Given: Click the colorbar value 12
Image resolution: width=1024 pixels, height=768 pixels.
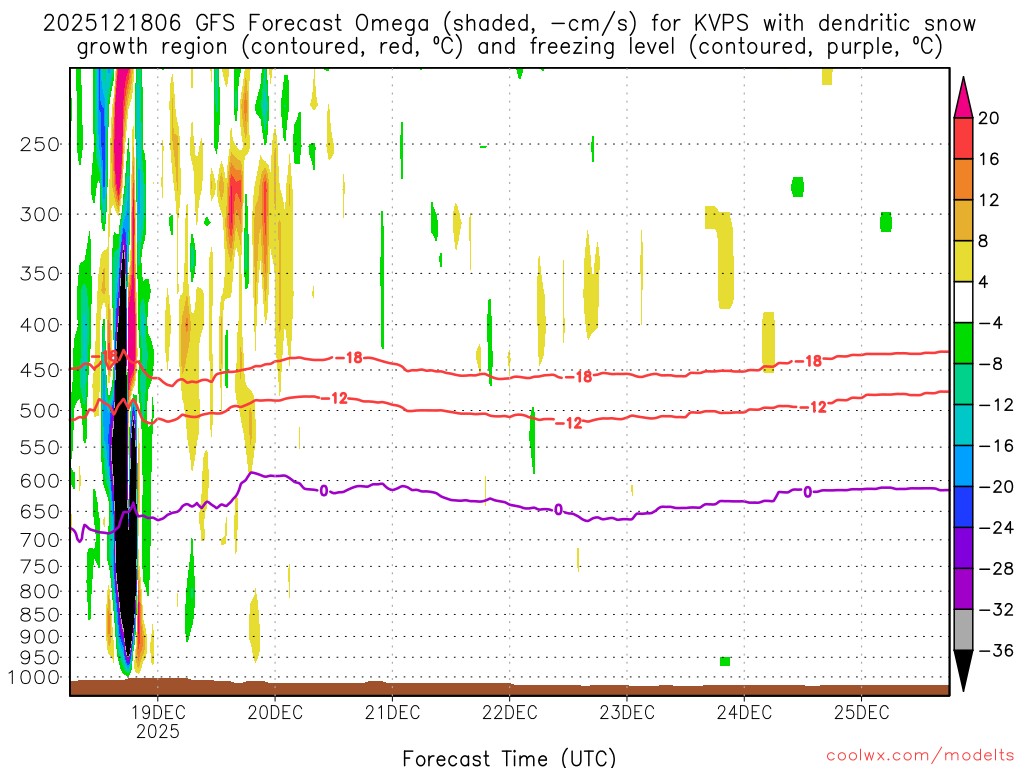Looking at the screenshot, I should tap(989, 200).
